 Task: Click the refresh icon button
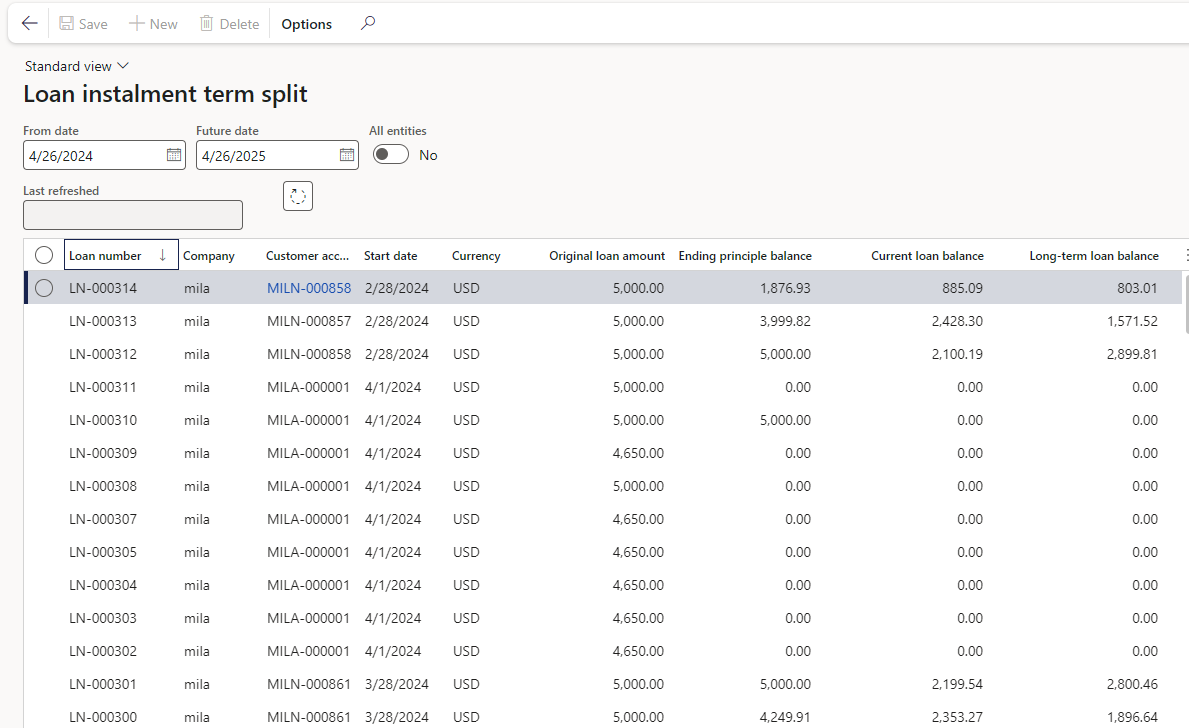click(298, 196)
